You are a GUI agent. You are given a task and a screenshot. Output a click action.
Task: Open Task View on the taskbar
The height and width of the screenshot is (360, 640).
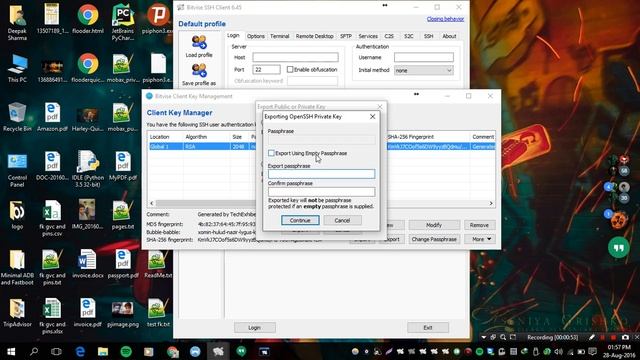[x=56, y=351]
